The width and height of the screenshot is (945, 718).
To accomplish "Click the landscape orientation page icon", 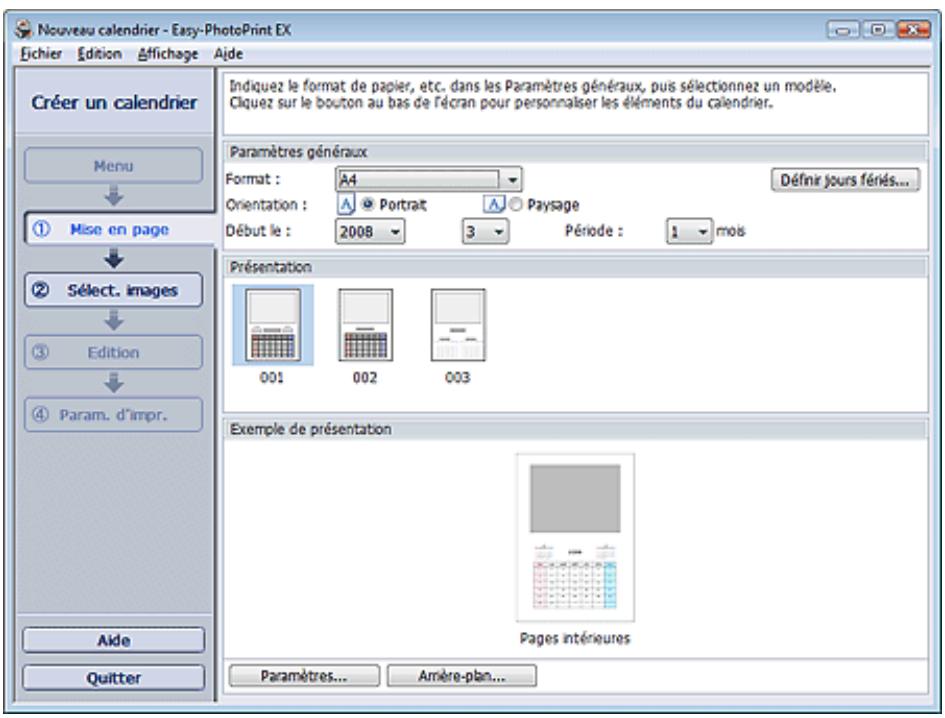I will coord(494,205).
